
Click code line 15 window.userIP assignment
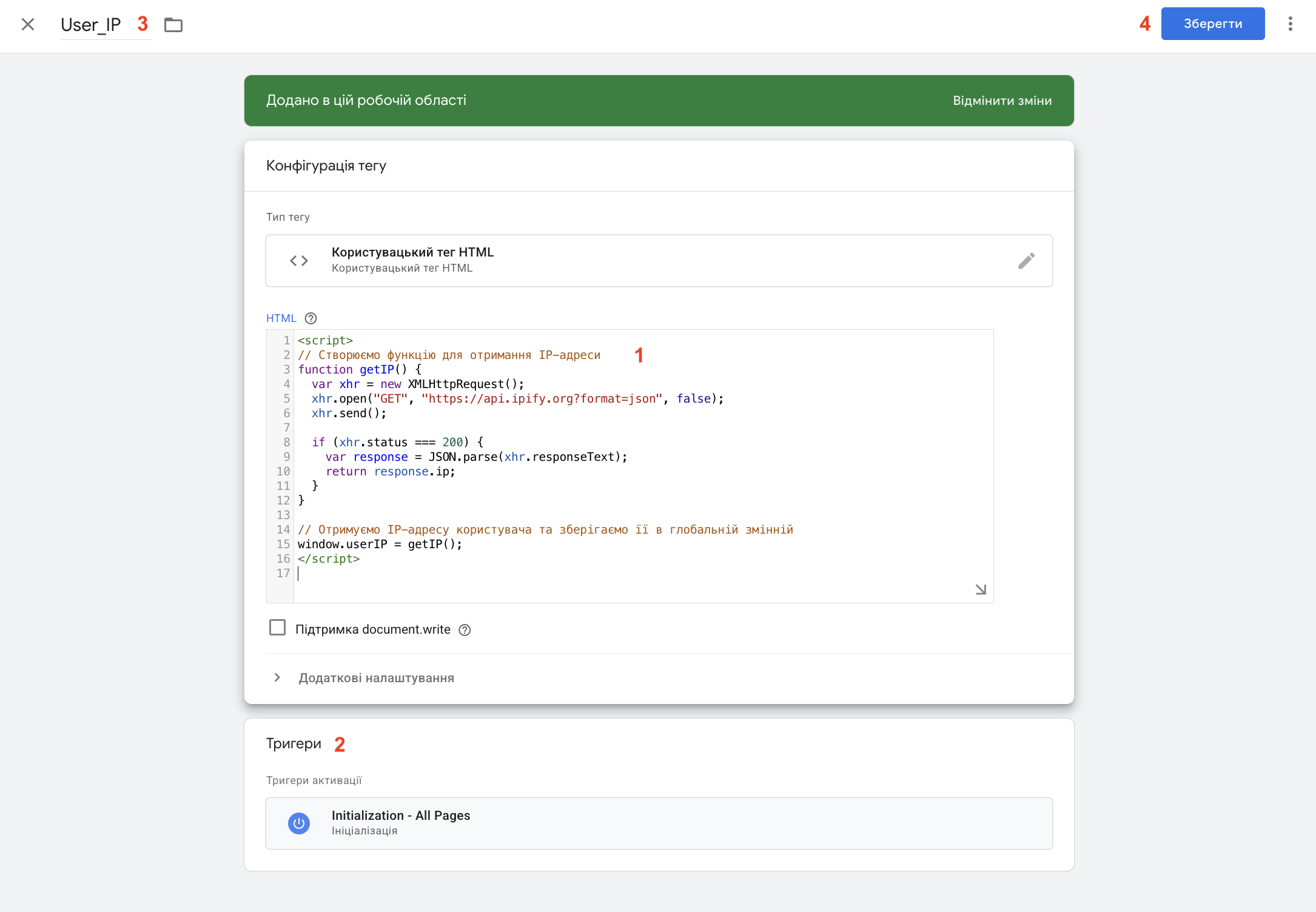tap(380, 545)
